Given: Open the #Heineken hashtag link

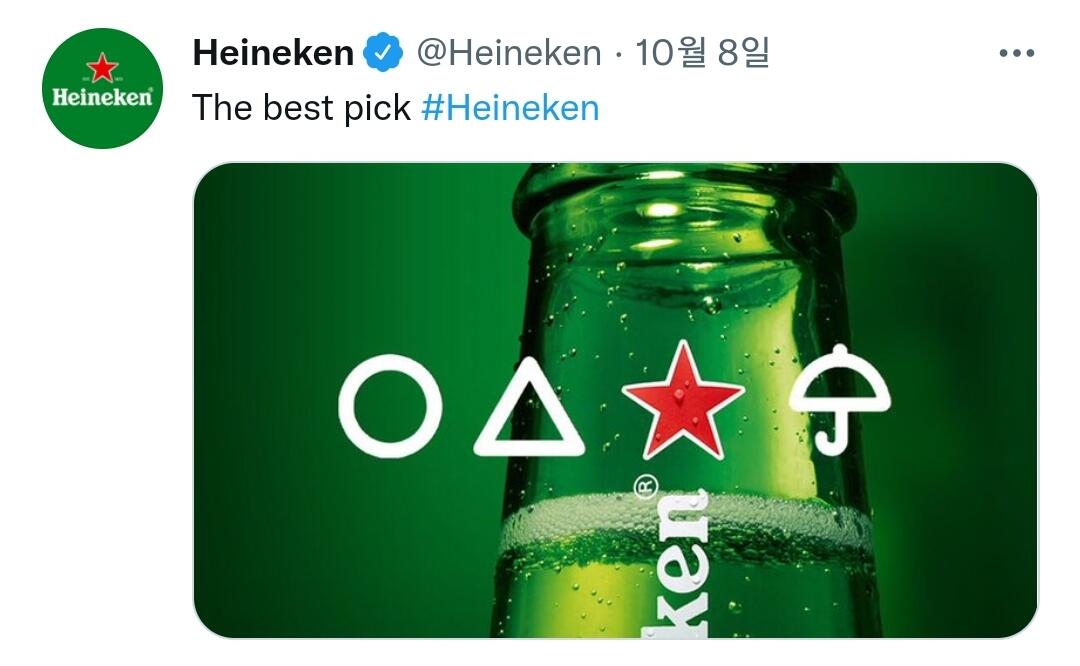Looking at the screenshot, I should (510, 107).
